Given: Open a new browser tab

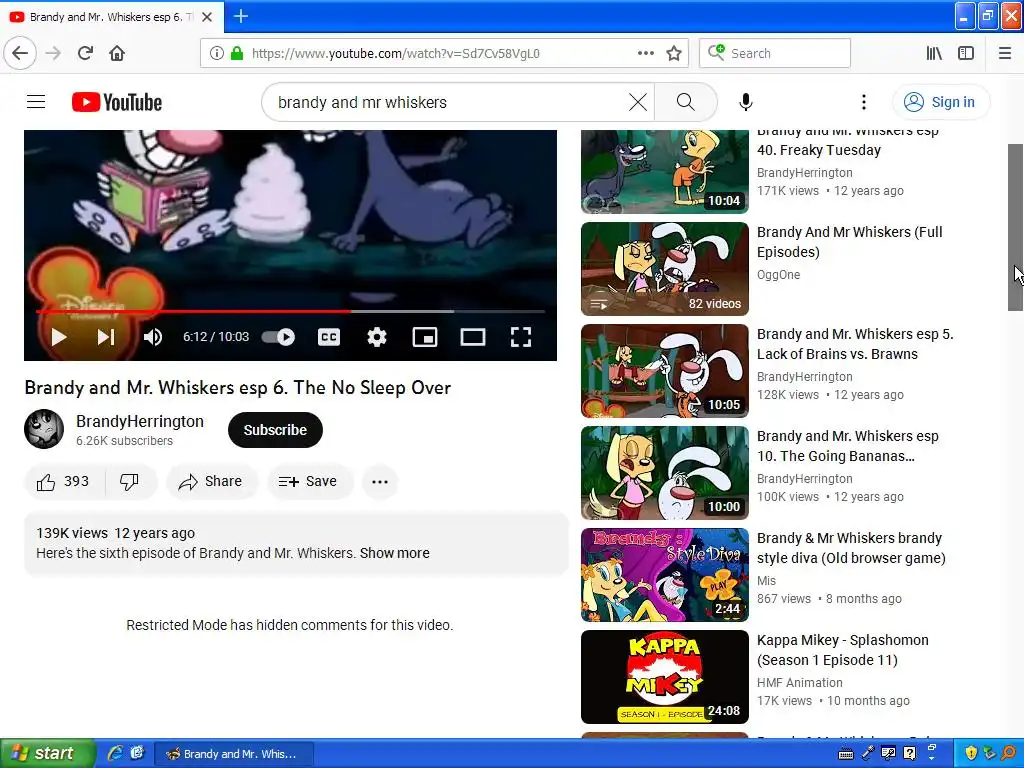Looking at the screenshot, I should pyautogui.click(x=241, y=16).
